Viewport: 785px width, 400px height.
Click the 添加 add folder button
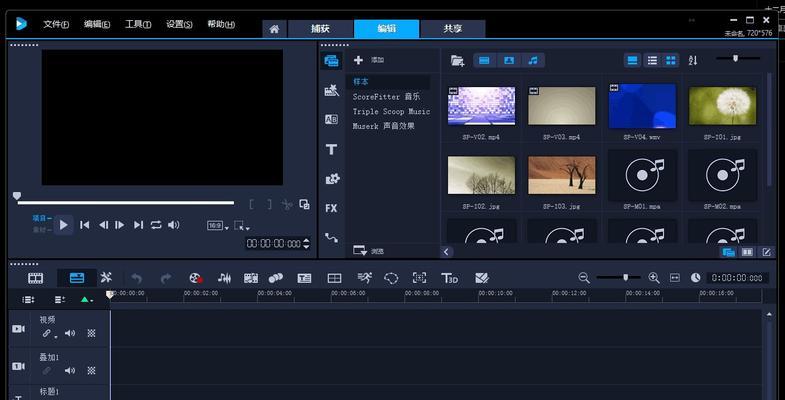(x=369, y=60)
